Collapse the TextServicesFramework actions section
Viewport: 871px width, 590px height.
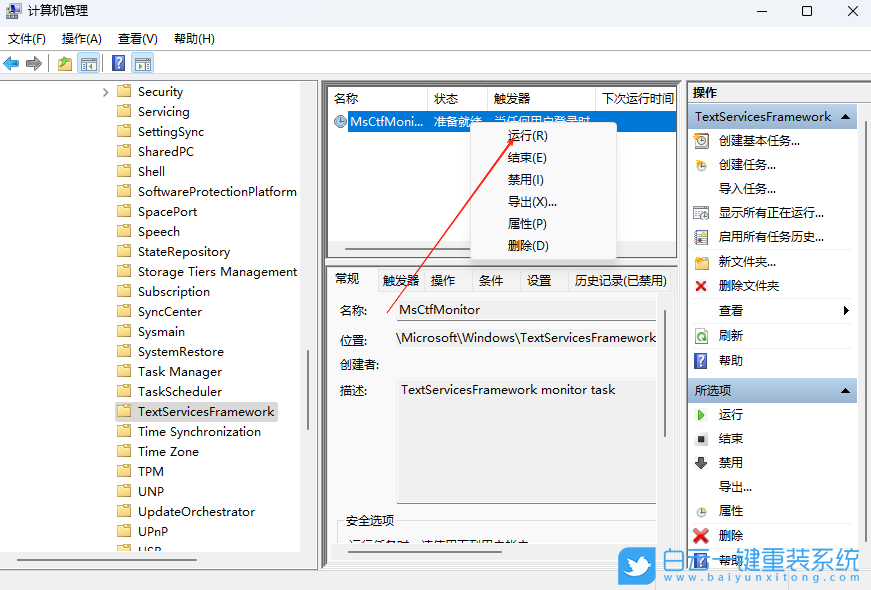(845, 116)
